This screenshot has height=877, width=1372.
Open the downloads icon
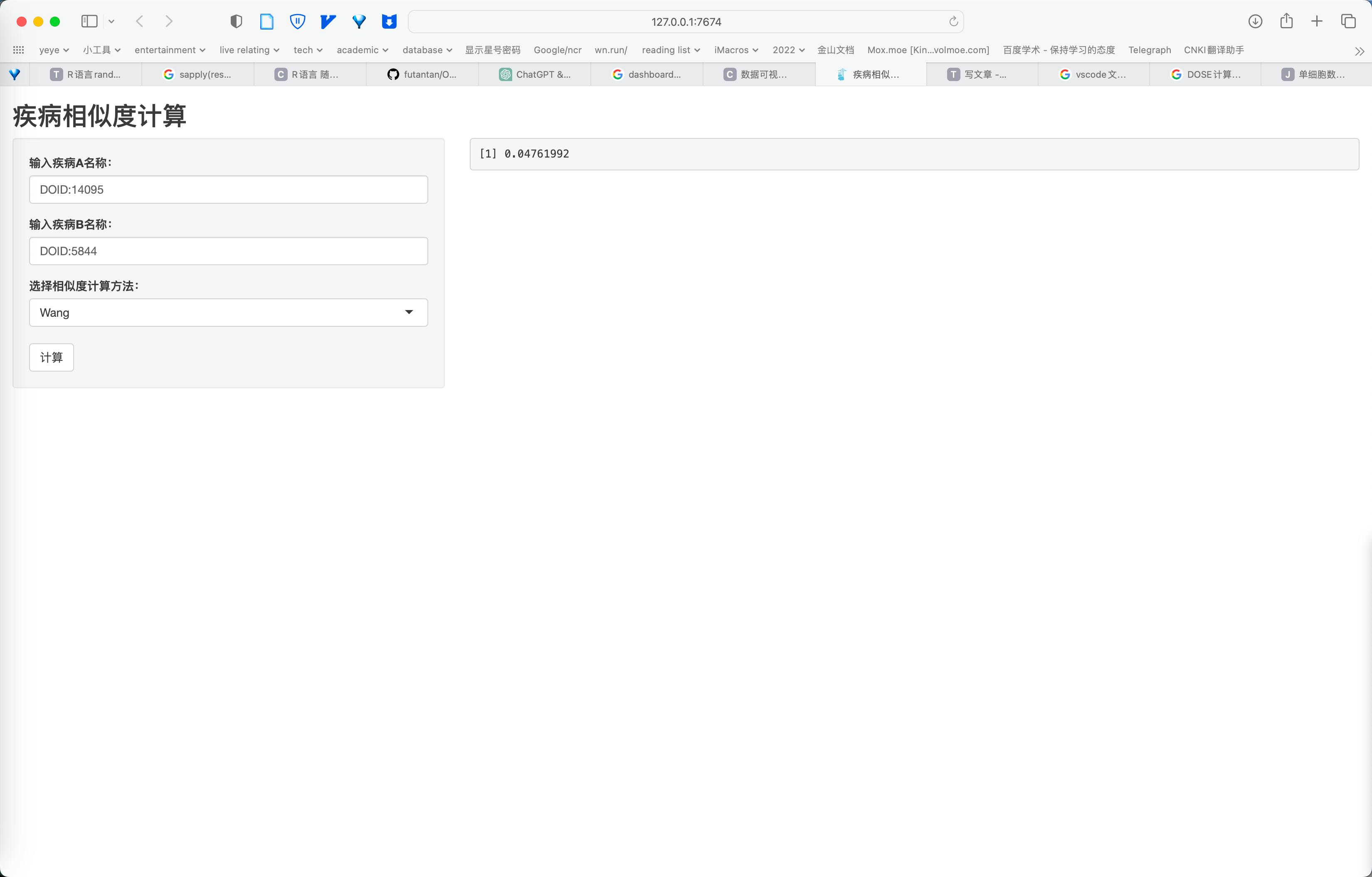point(1255,22)
